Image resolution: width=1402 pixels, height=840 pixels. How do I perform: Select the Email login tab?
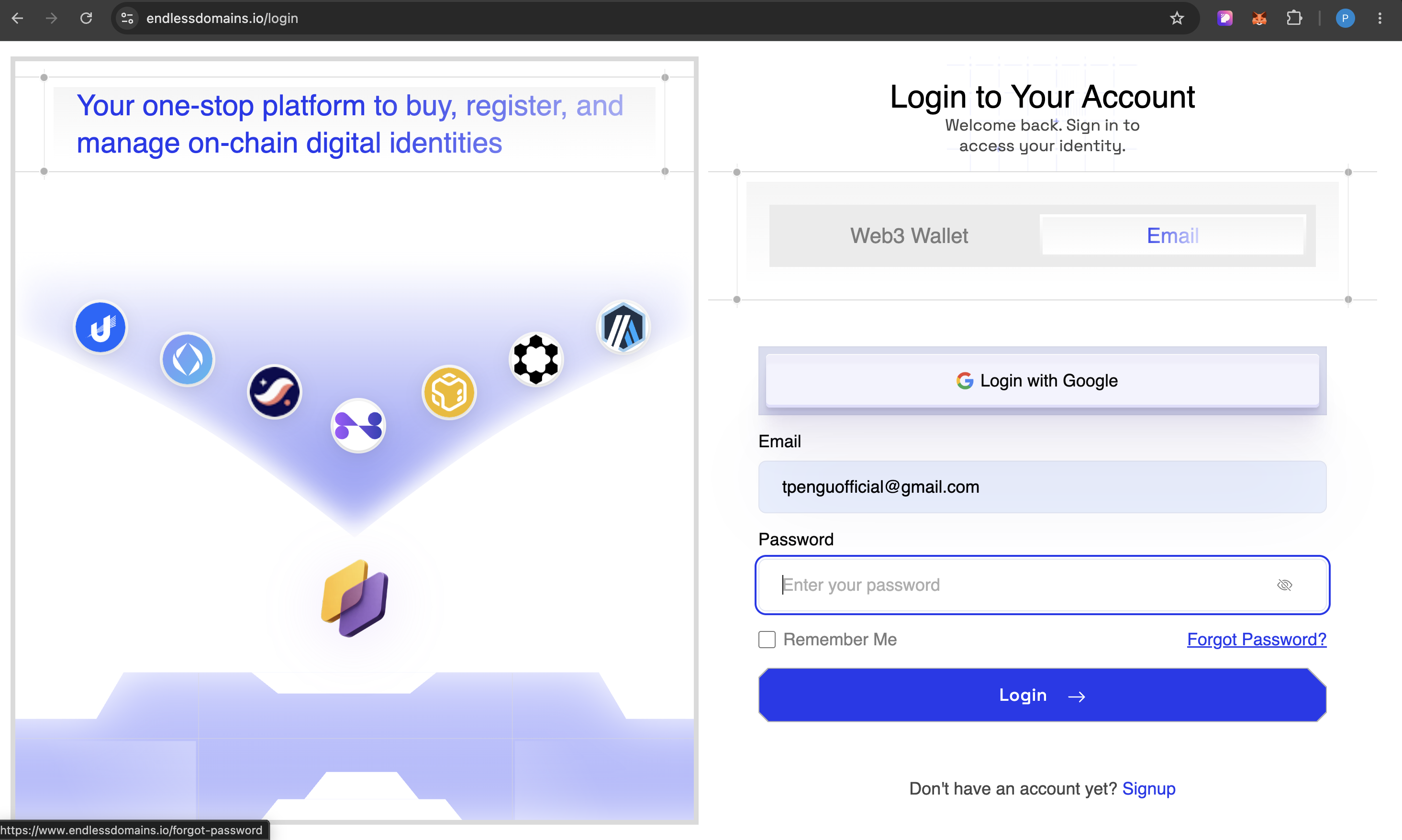[1173, 235]
